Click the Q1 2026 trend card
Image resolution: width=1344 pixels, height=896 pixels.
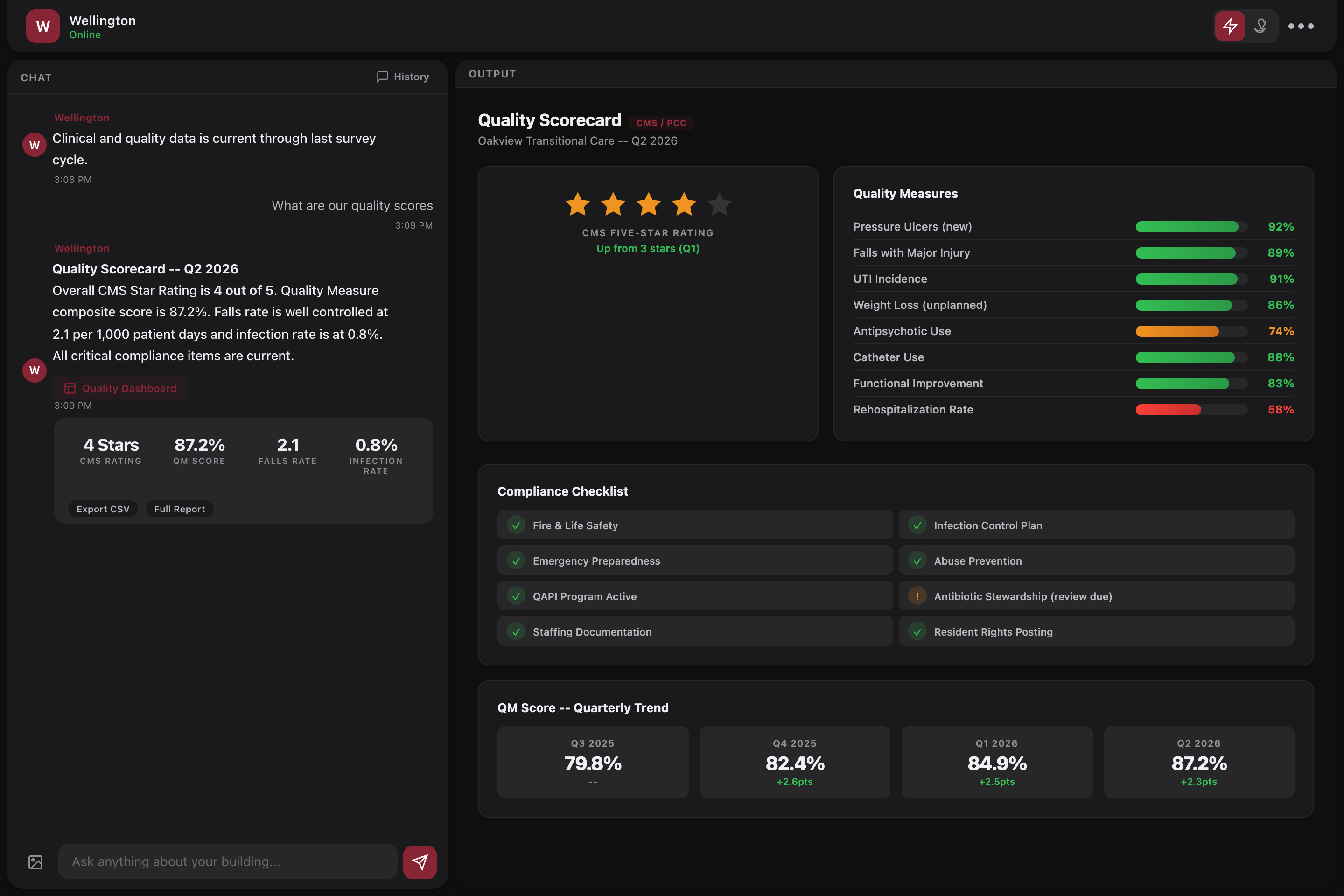(997, 762)
